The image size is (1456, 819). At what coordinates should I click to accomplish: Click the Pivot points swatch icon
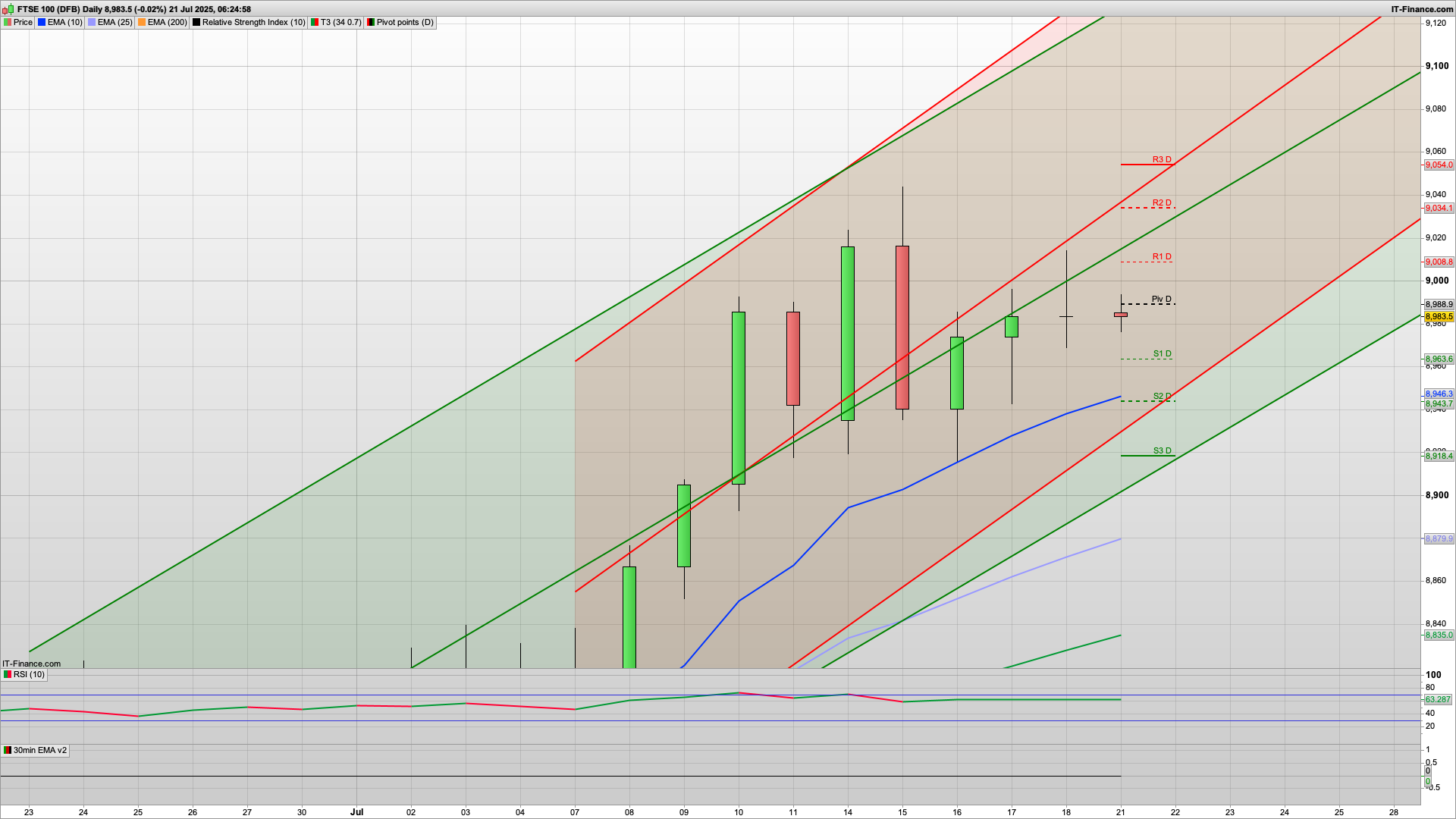(371, 23)
